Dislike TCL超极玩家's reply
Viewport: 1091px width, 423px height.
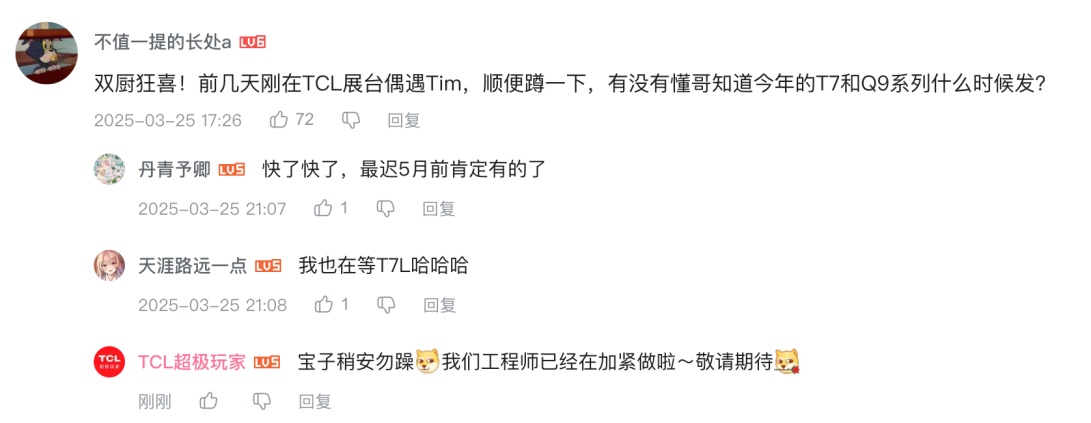coord(262,401)
